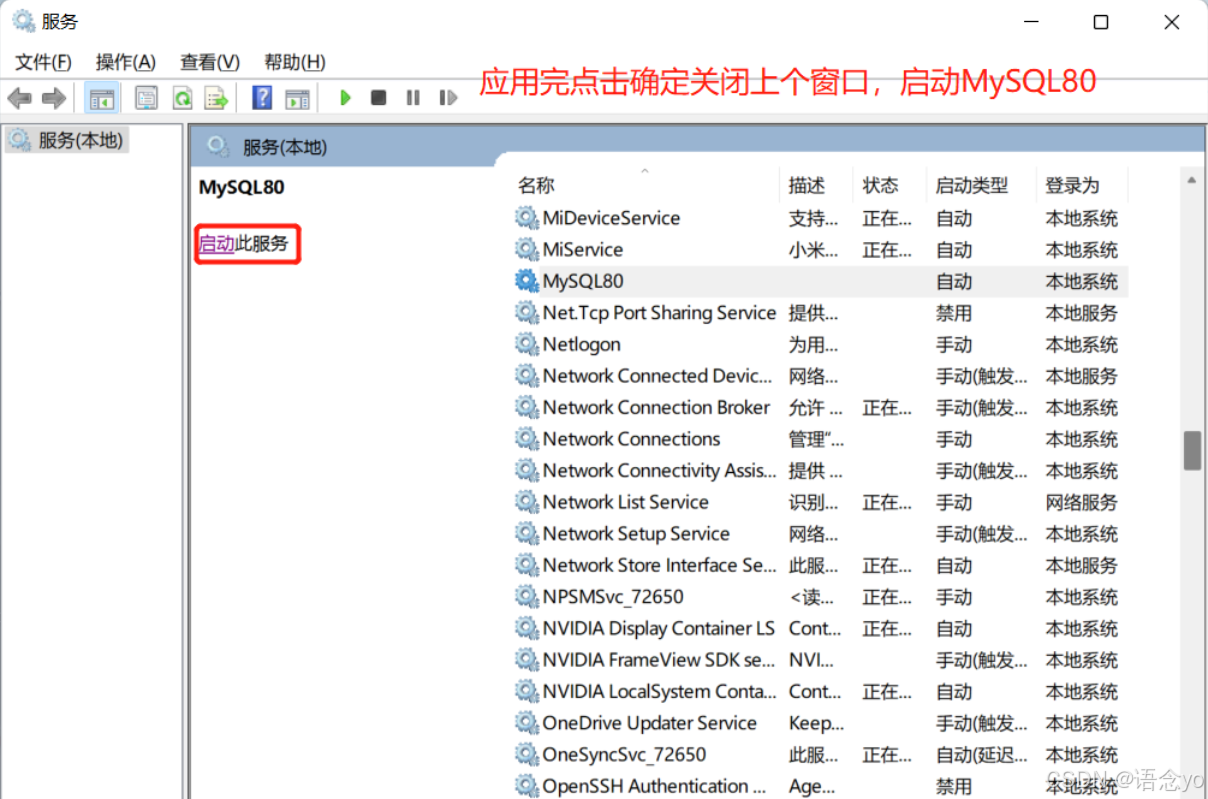
Task: Click the 启动 link to start MySQL80
Action: 217,243
